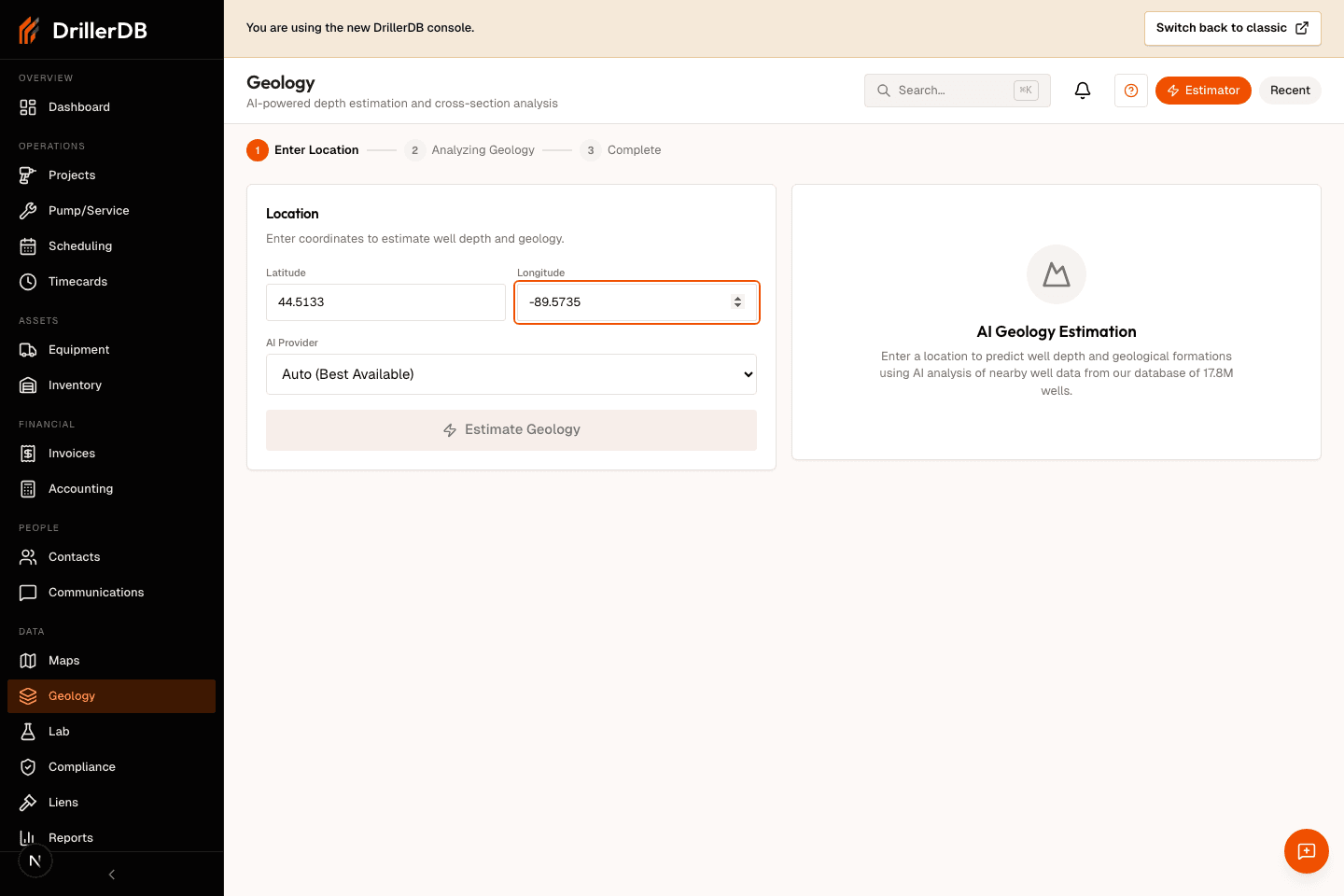The height and width of the screenshot is (896, 1344).
Task: Click the Pump/Service wrench icon
Action: coord(28,211)
